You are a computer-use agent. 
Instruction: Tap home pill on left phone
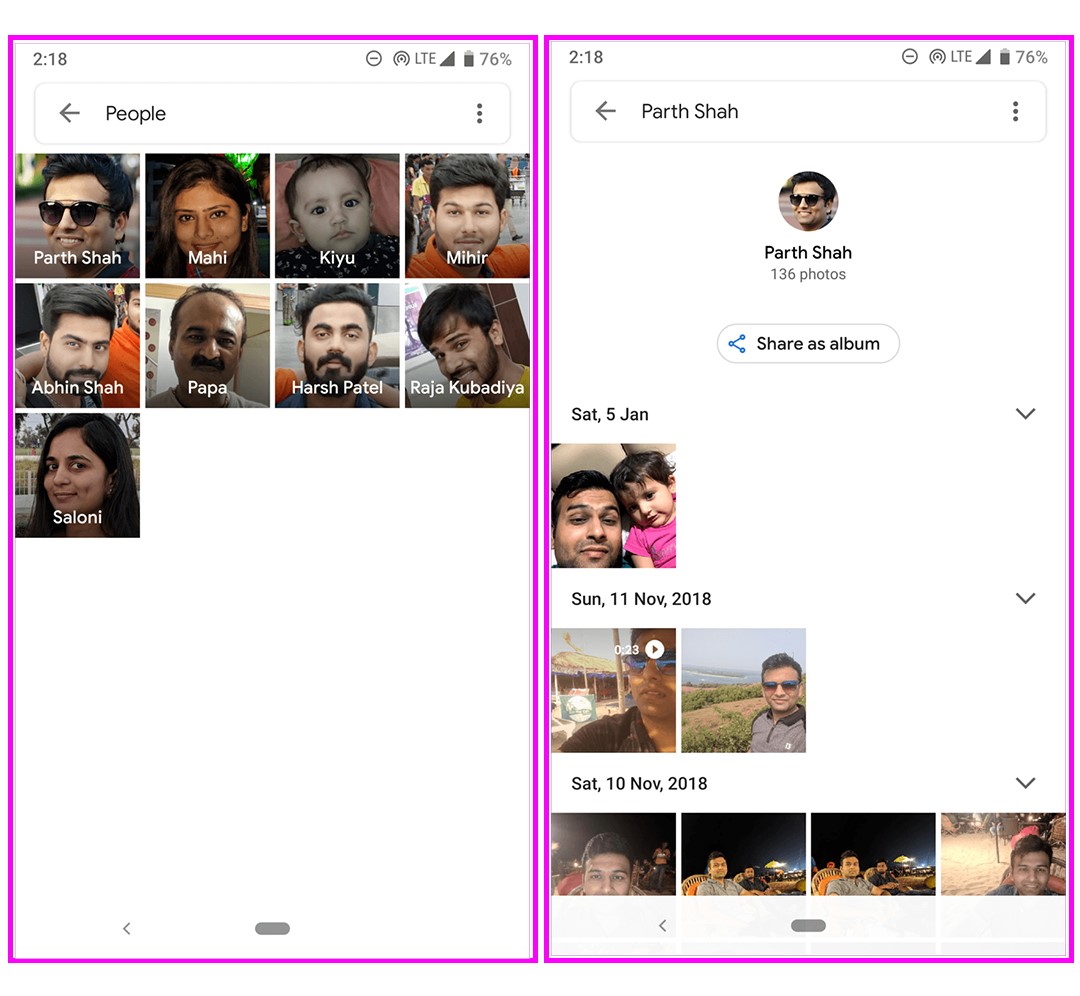(272, 928)
